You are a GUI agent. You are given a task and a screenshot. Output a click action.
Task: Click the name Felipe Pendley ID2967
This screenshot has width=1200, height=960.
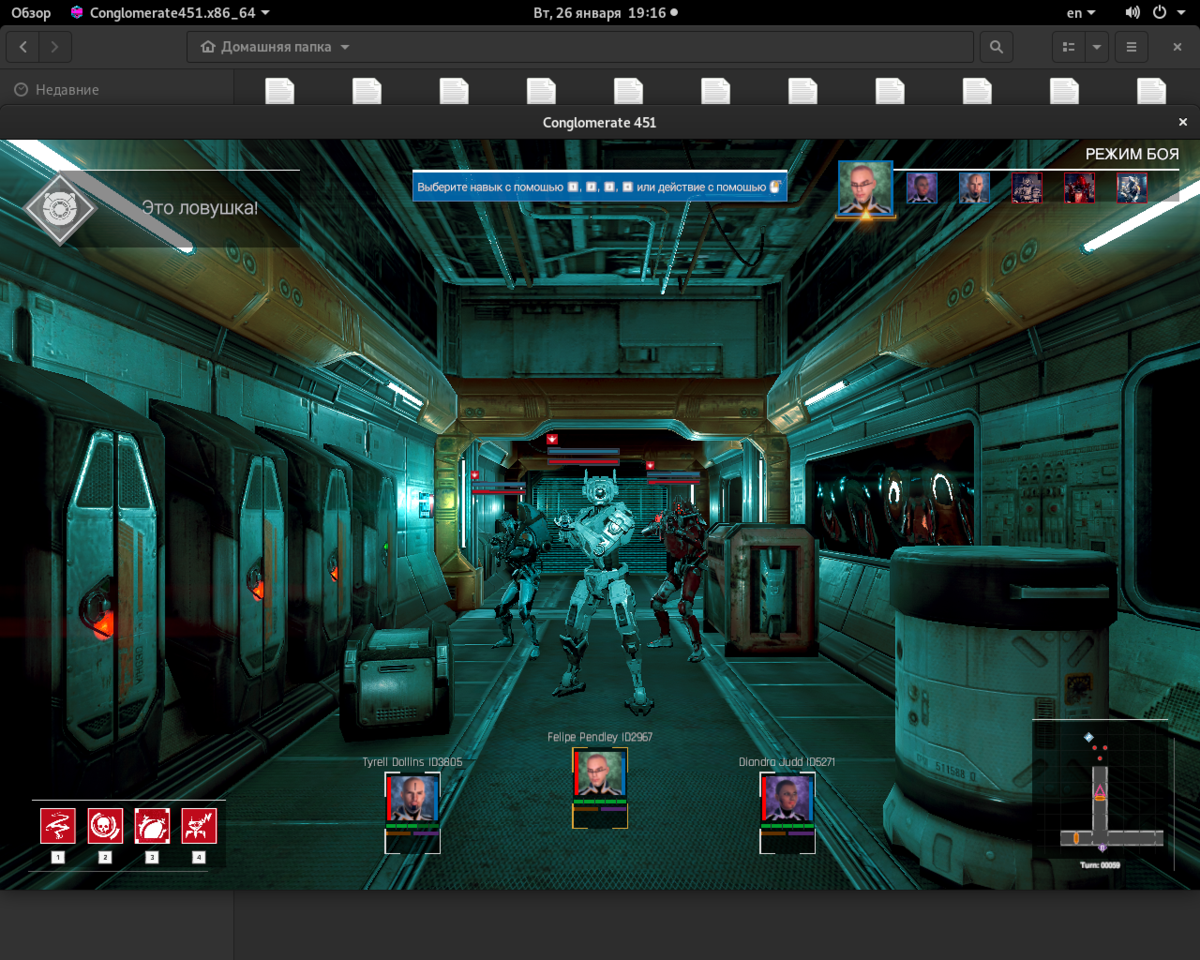600,737
